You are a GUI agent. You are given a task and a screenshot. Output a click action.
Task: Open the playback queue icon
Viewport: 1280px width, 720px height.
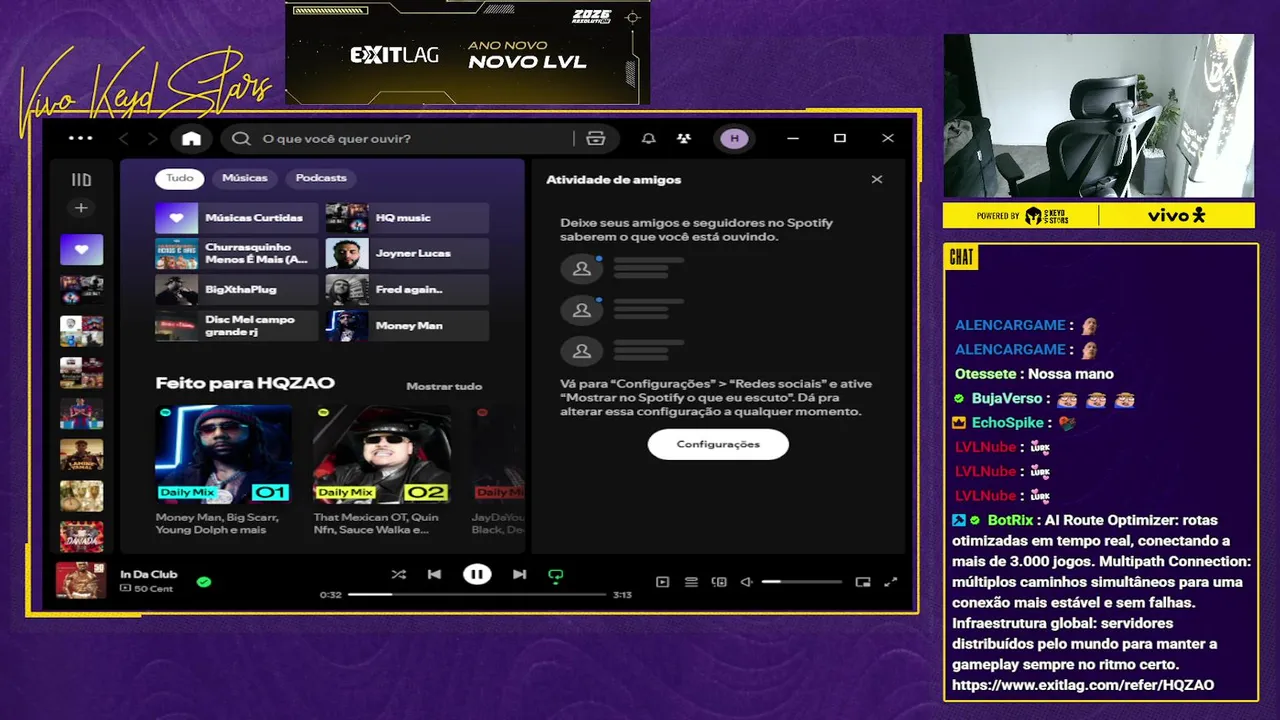coord(691,582)
